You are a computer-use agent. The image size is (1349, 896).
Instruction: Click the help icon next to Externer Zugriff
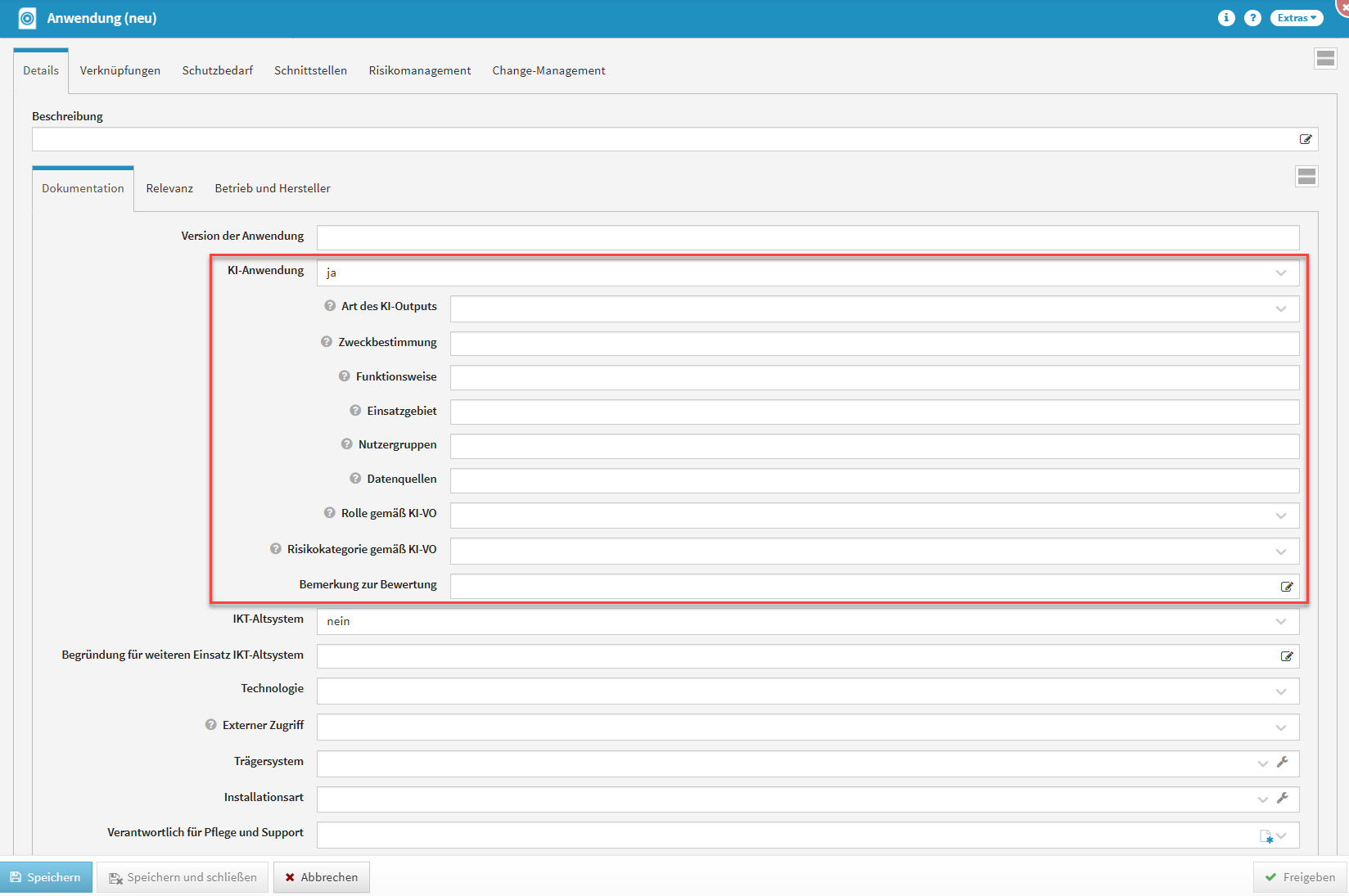pyautogui.click(x=211, y=725)
